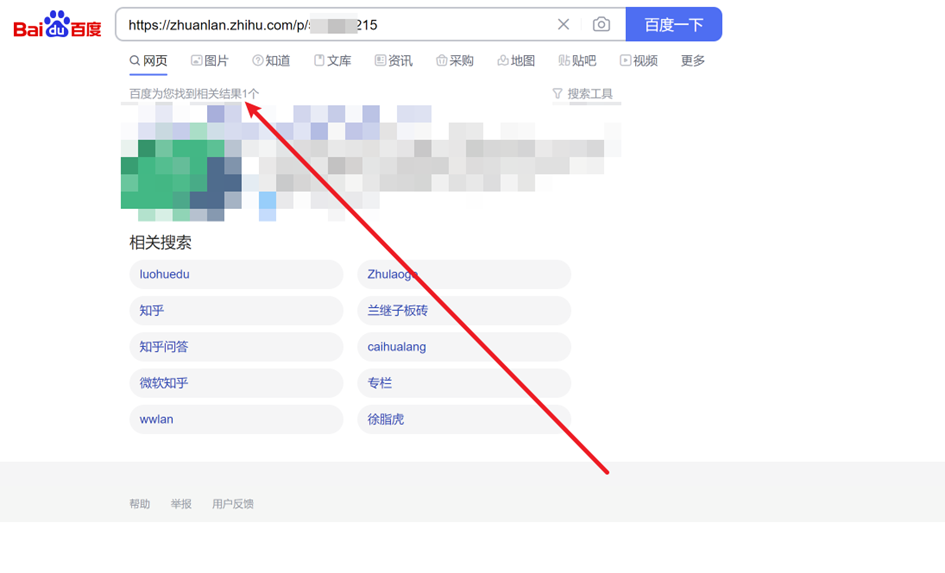Click related search wwlan
Screen dimensions: 945x573
[236, 419]
